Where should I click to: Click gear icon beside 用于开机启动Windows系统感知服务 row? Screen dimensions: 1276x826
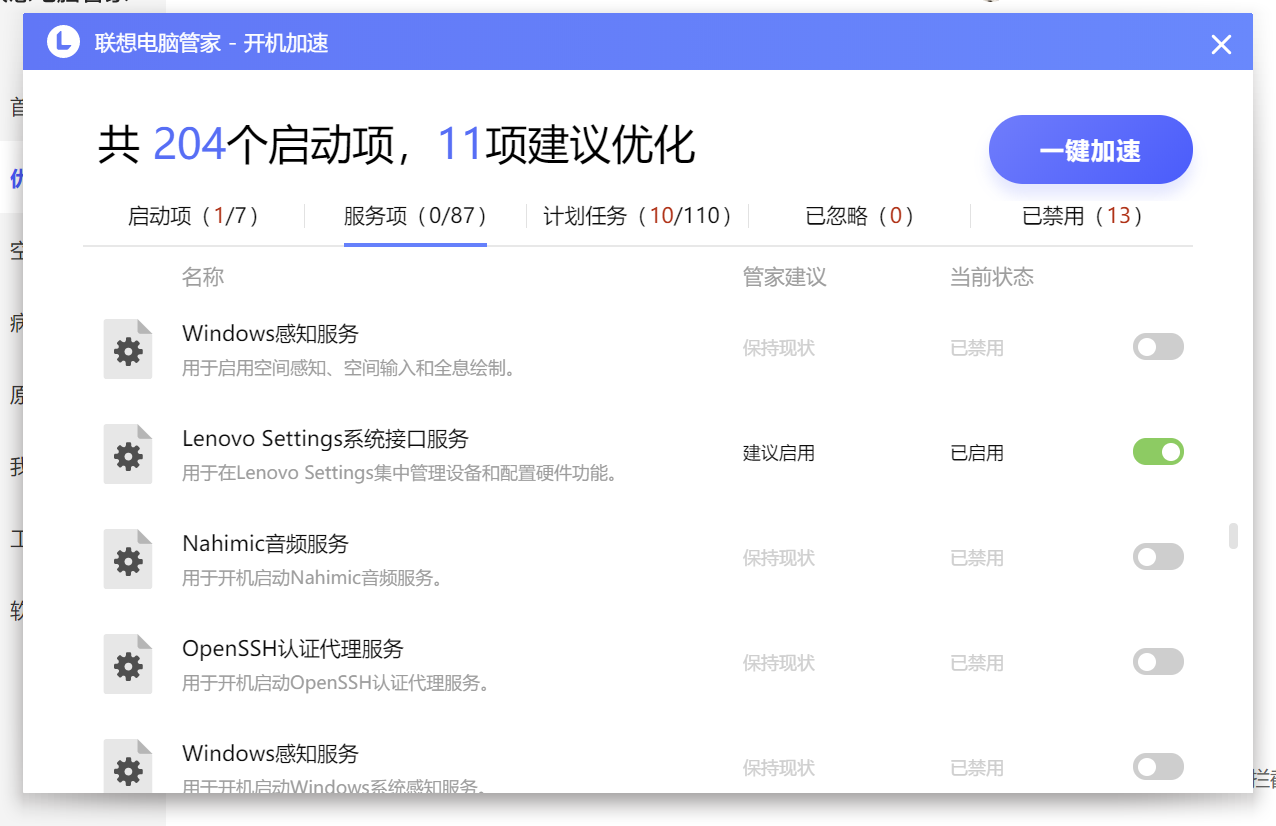(x=128, y=767)
